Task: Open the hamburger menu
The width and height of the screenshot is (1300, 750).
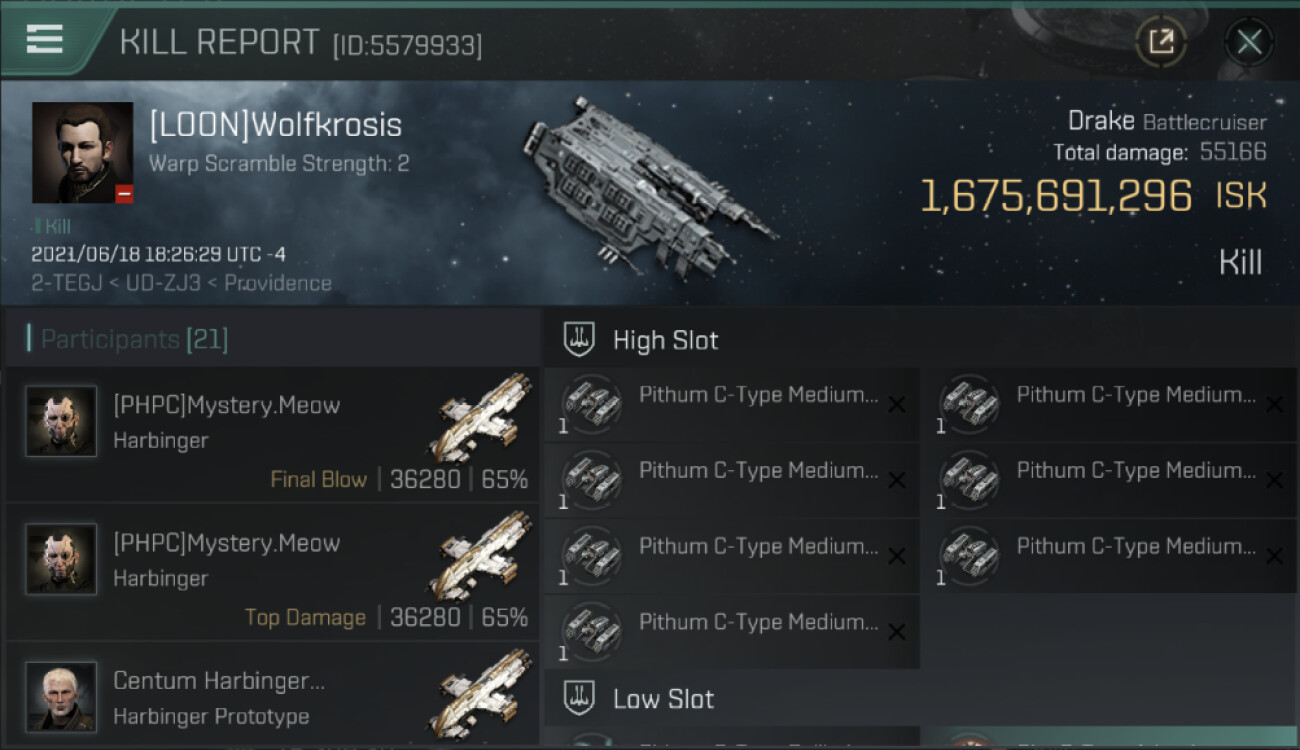Action: pos(45,39)
